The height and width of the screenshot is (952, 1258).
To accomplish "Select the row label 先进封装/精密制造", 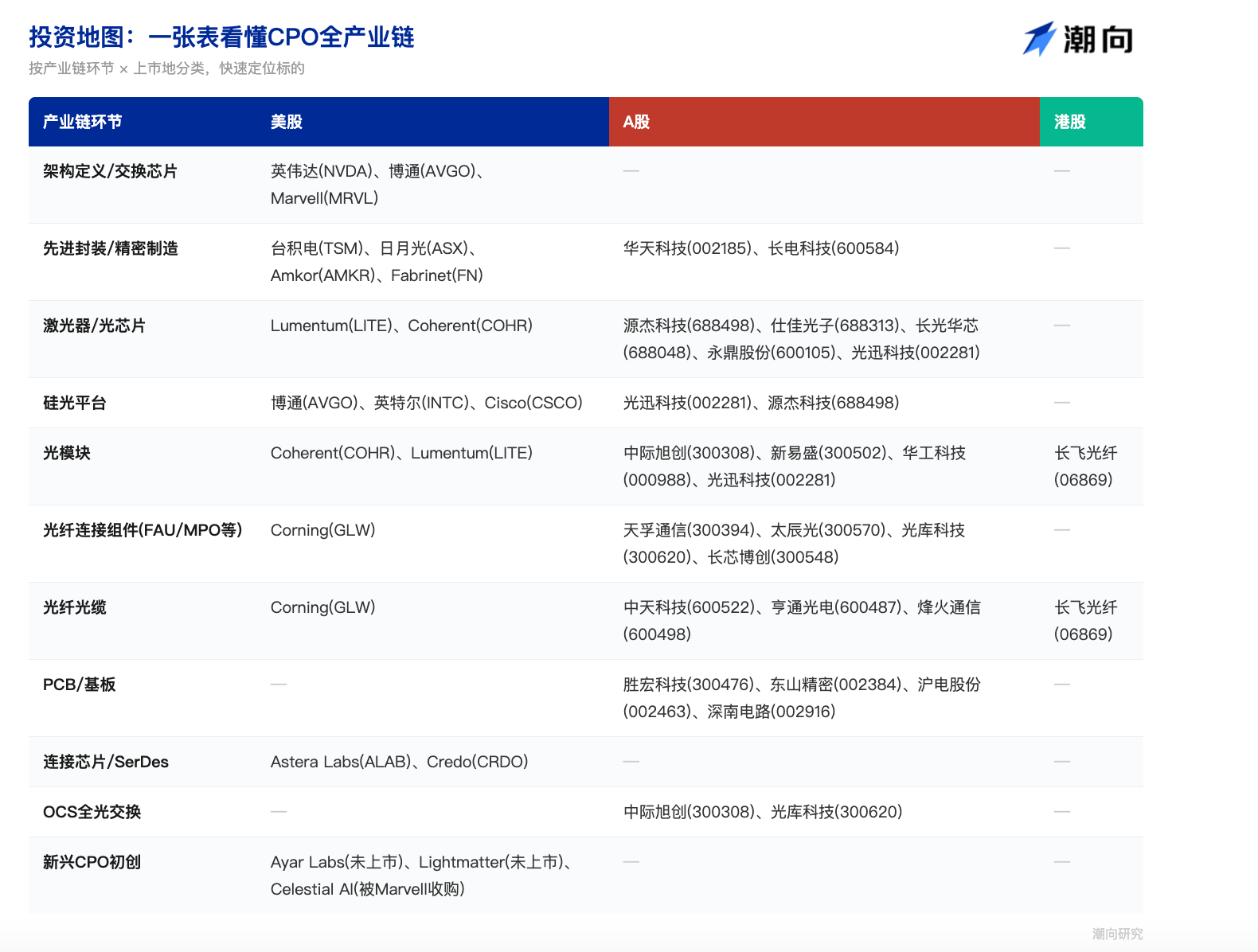I will 111,248.
